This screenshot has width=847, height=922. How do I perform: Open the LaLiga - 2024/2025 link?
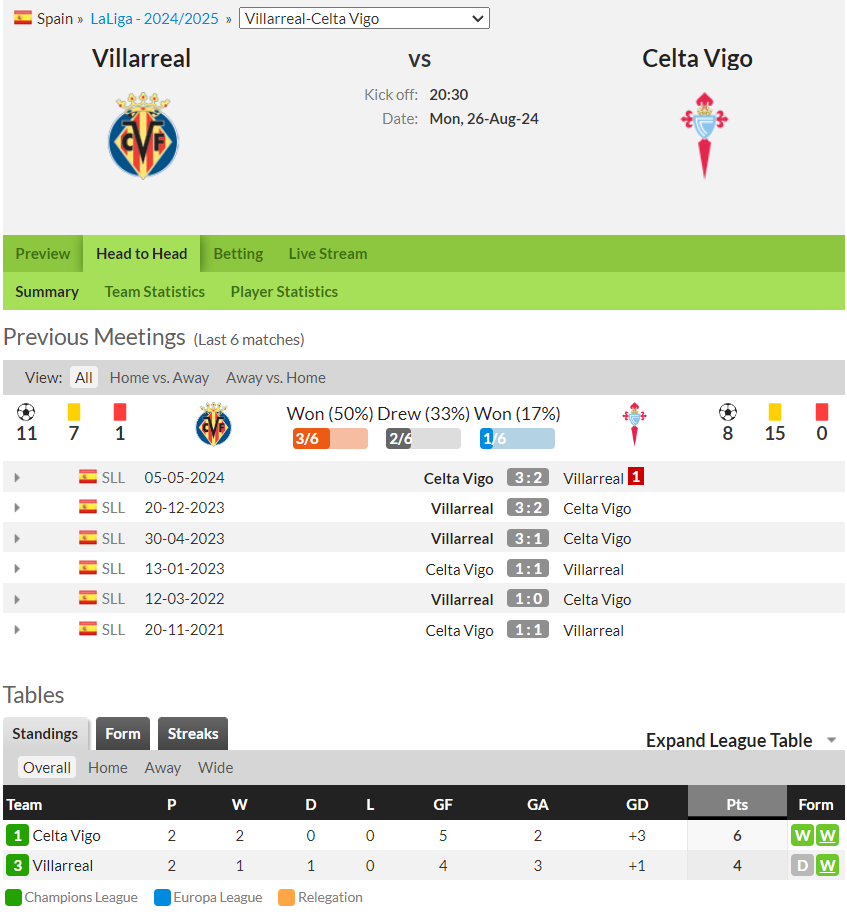pyautogui.click(x=154, y=18)
